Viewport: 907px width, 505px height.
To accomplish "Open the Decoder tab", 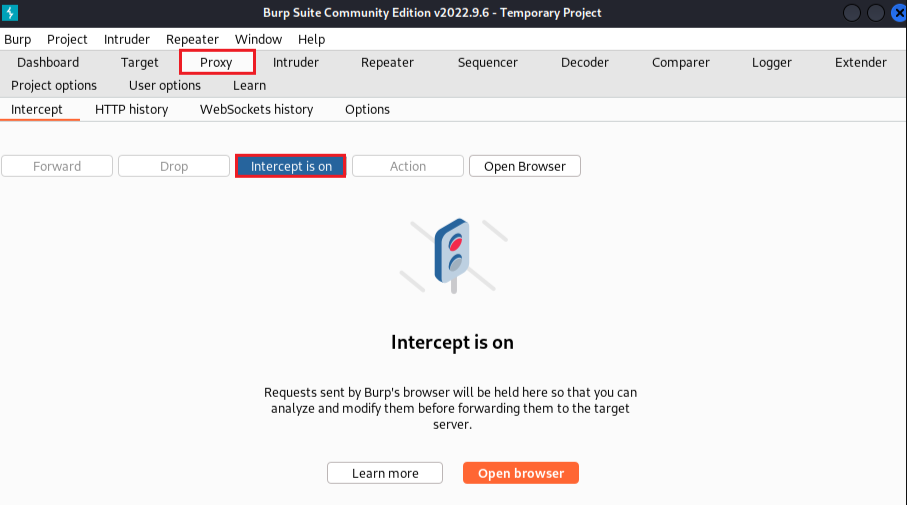I will click(585, 62).
